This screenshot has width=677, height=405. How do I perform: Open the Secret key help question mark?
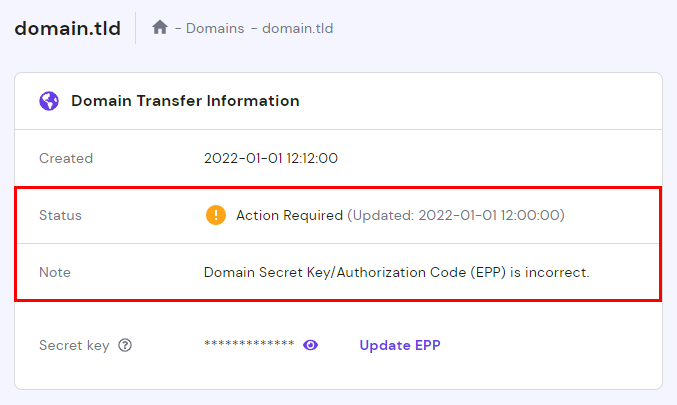125,346
